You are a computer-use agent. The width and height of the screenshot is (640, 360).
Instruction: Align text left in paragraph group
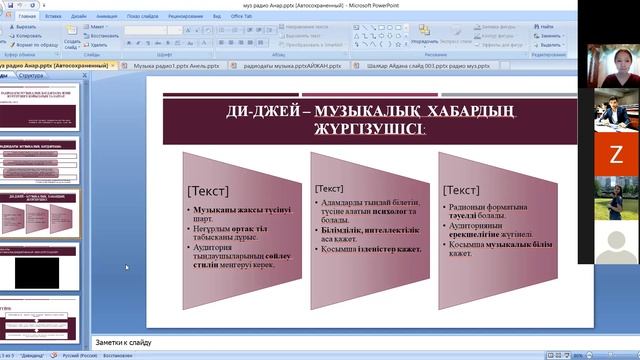pyautogui.click(x=221, y=43)
